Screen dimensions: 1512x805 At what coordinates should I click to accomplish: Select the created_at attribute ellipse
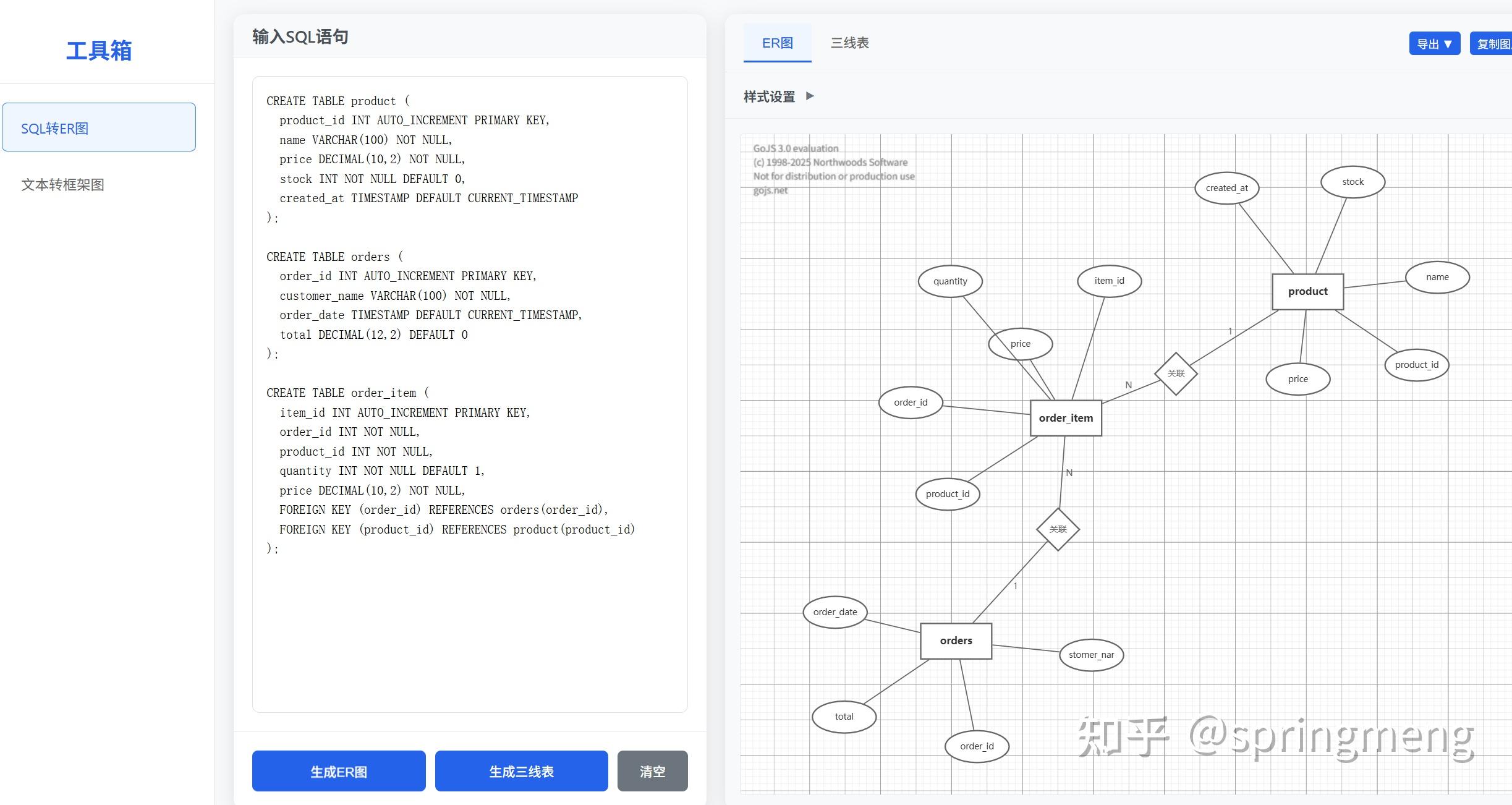pos(1226,188)
